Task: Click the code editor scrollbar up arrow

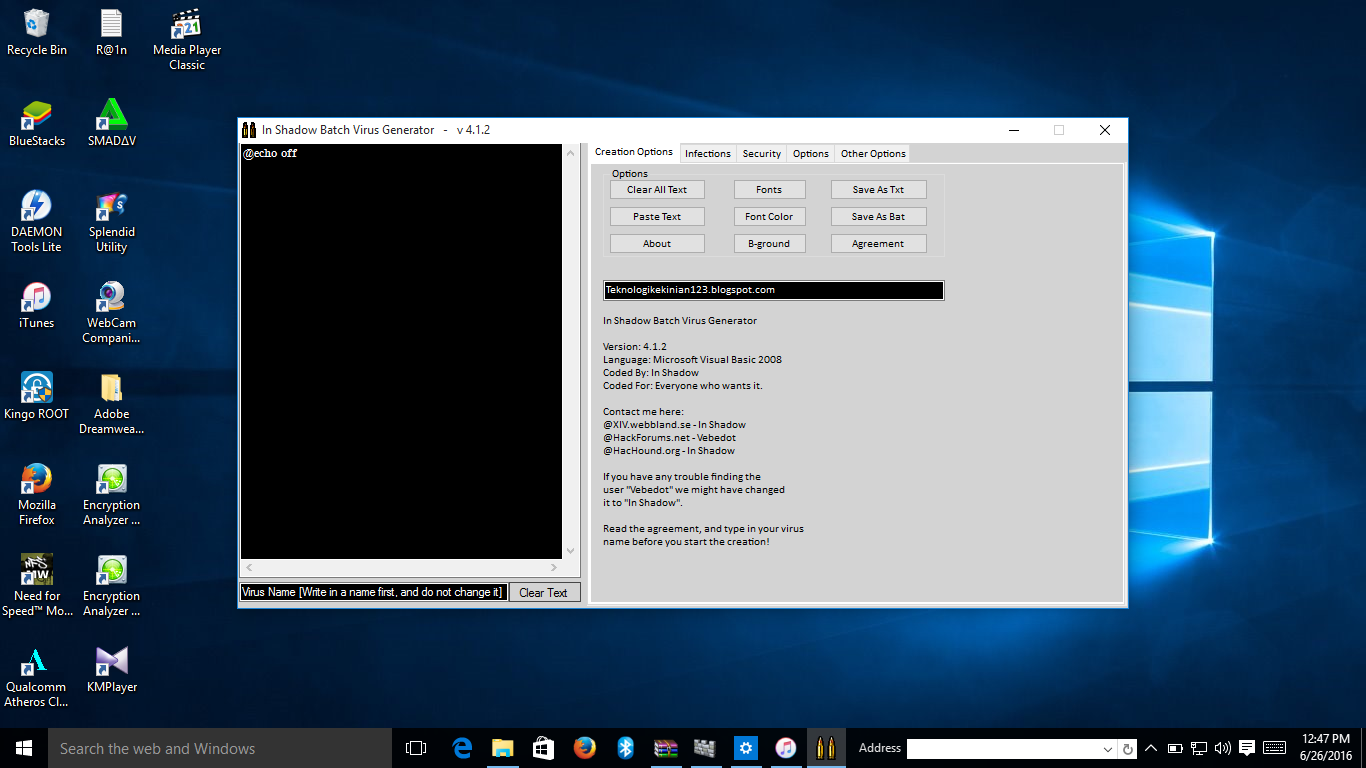Action: click(x=571, y=153)
